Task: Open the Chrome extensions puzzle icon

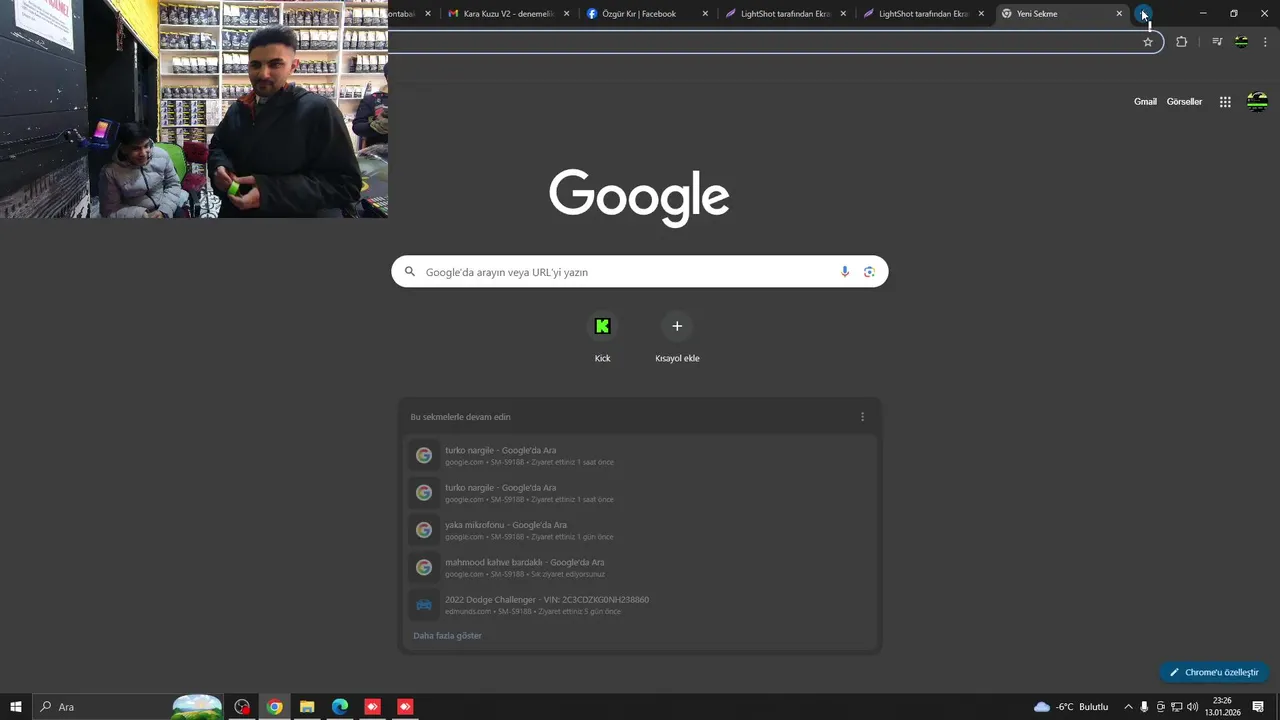Action: pyautogui.click(x=1182, y=42)
